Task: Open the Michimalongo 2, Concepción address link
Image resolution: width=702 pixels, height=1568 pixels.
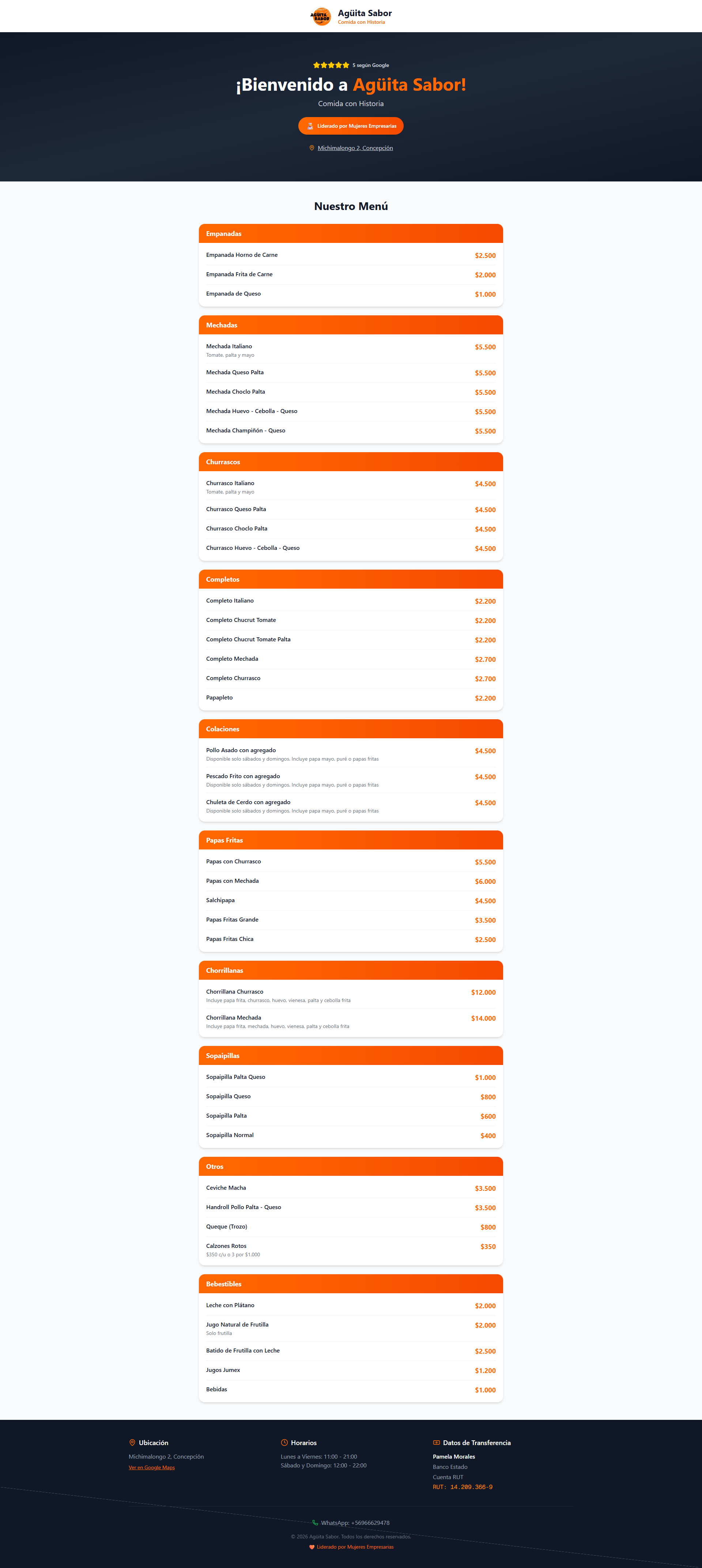Action: click(355, 148)
